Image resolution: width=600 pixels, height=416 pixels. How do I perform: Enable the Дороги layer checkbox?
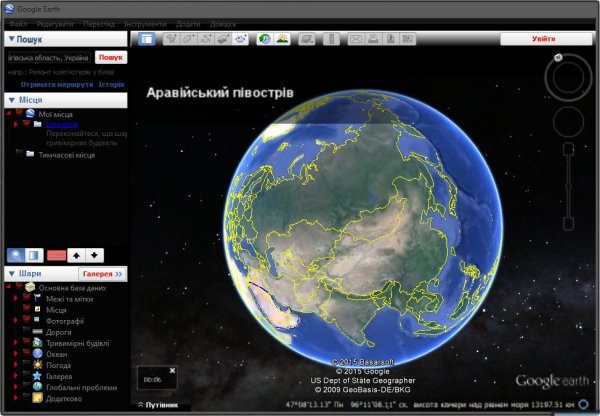26,331
